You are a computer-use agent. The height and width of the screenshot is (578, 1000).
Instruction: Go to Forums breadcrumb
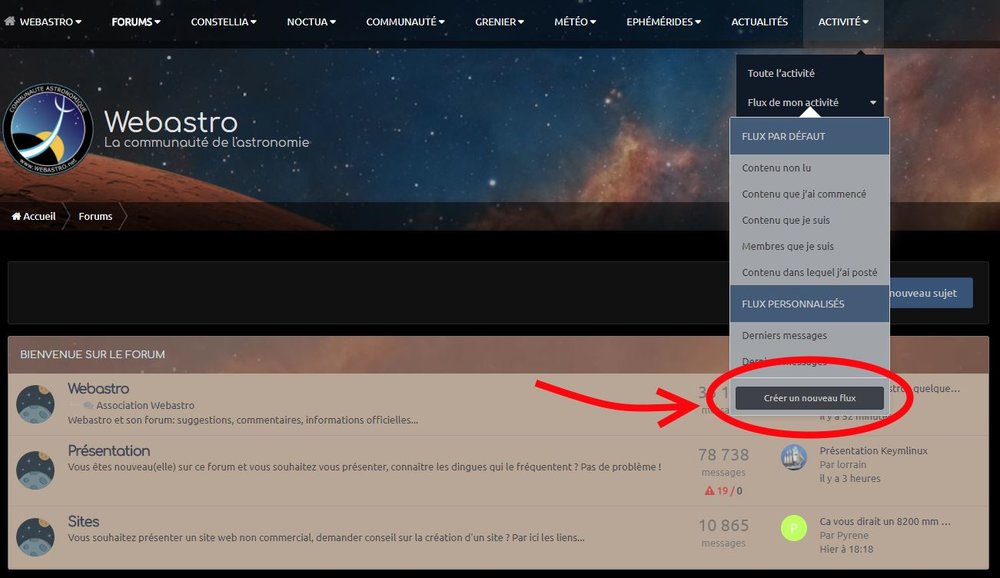pyautogui.click(x=95, y=216)
